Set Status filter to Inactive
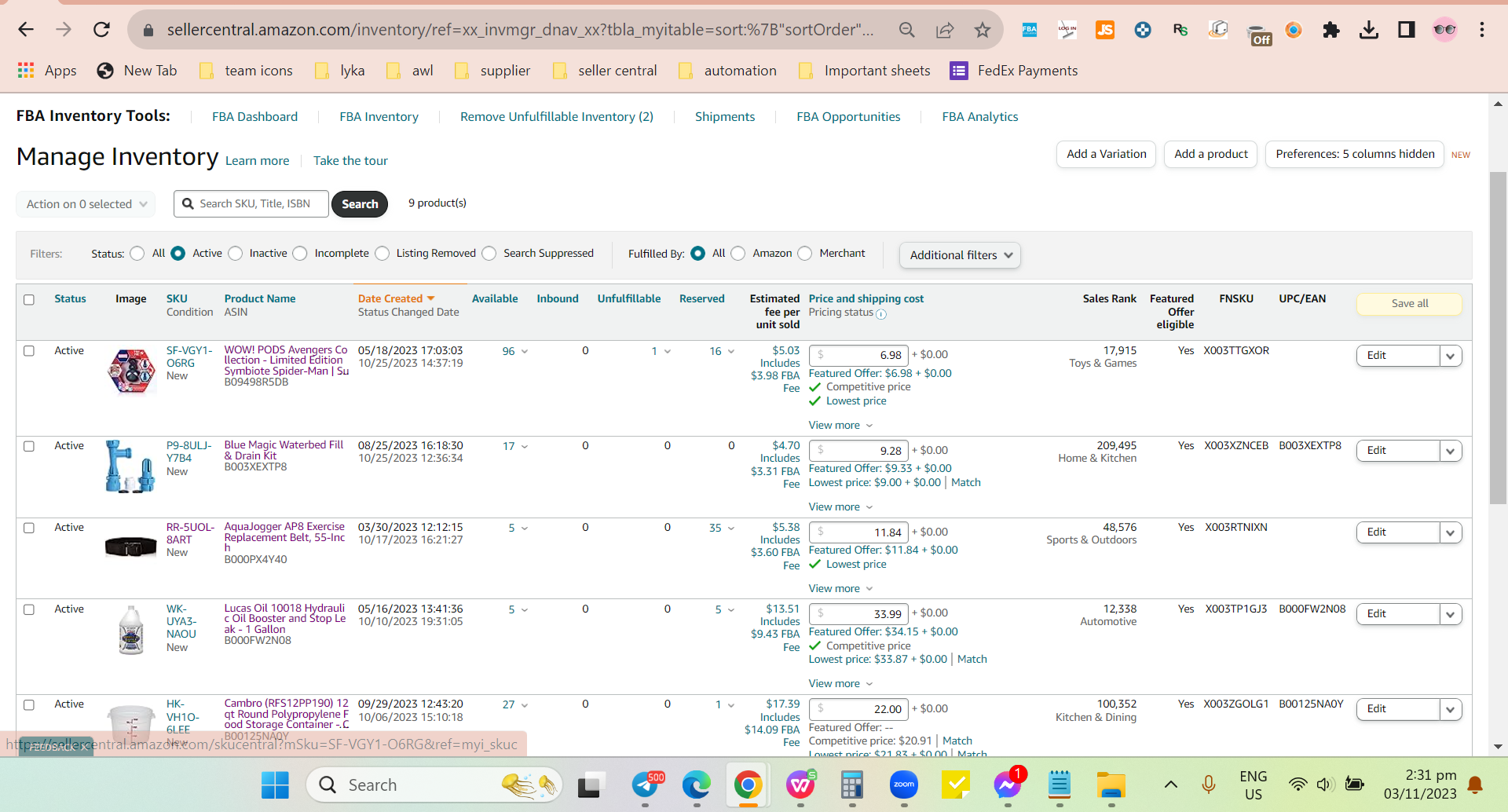 tap(236, 253)
